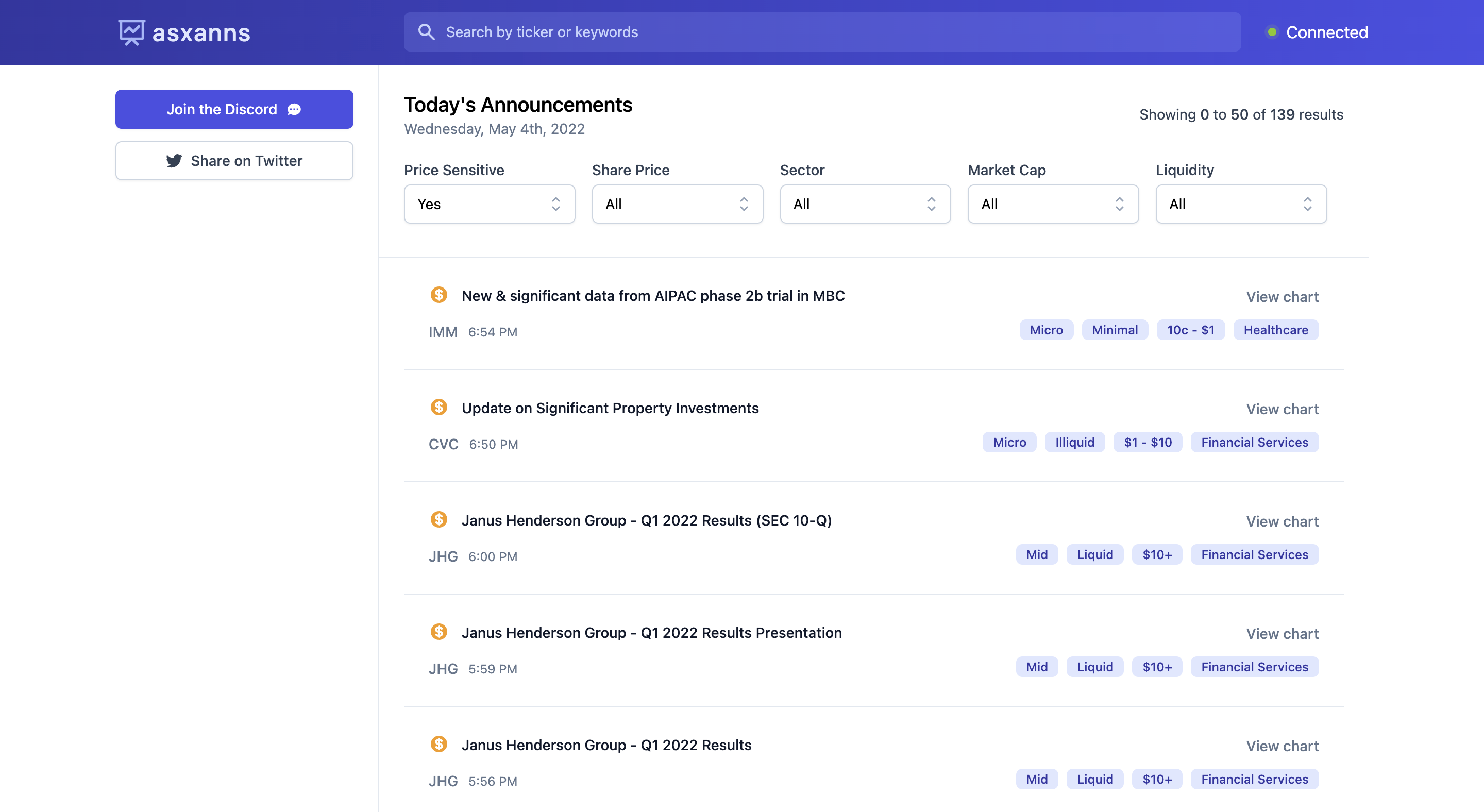Open View chart for JHG SEC 10-Q results
The image size is (1484, 812).
[1283, 521]
